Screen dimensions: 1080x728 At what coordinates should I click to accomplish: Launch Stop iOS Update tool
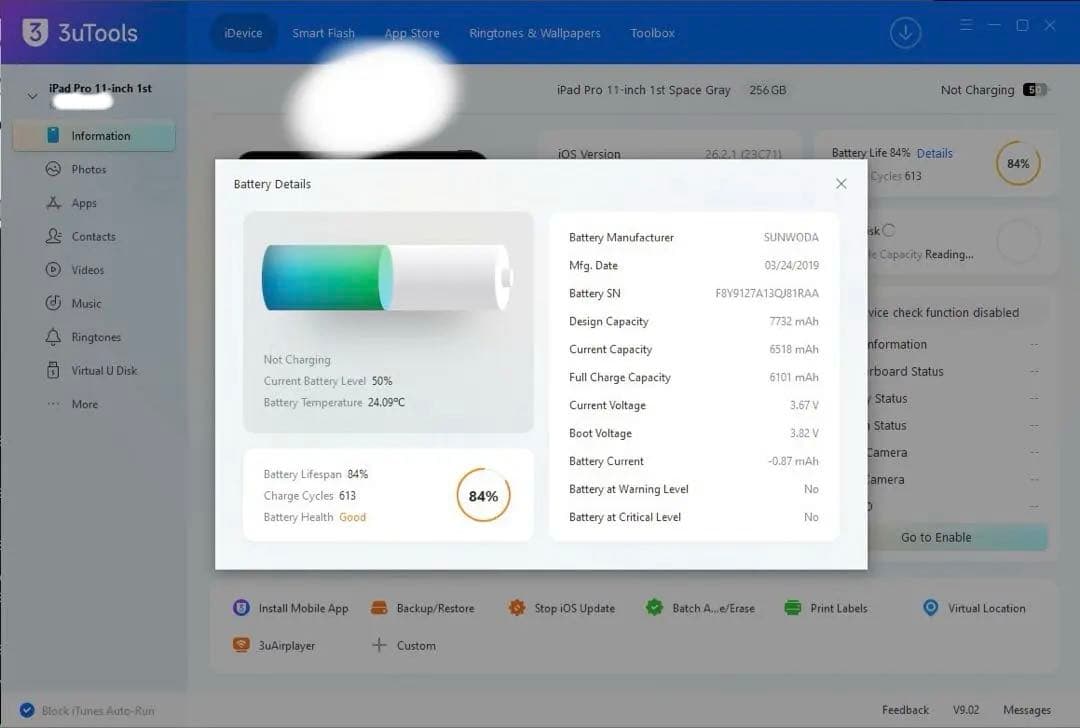[561, 608]
